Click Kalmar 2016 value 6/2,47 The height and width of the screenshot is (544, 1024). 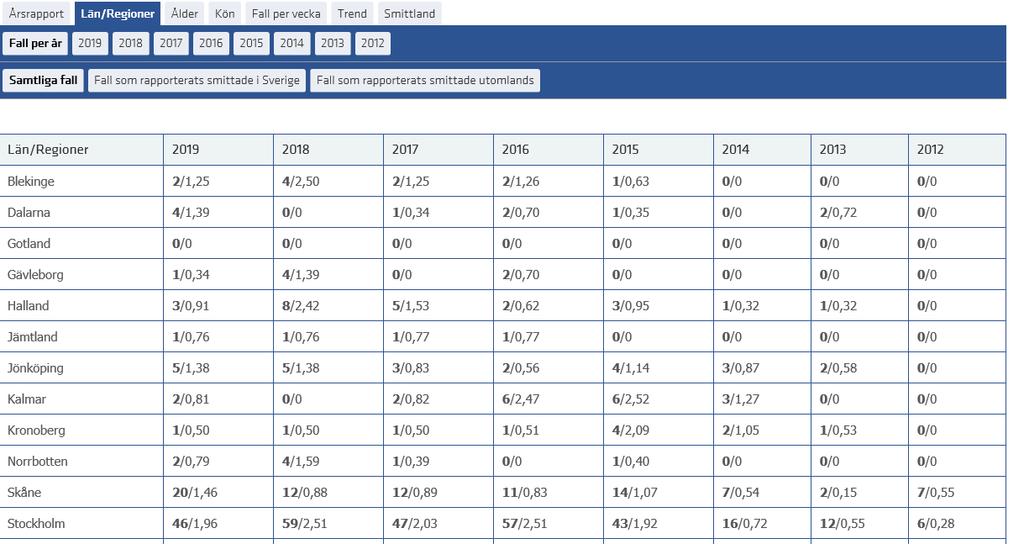click(x=520, y=399)
